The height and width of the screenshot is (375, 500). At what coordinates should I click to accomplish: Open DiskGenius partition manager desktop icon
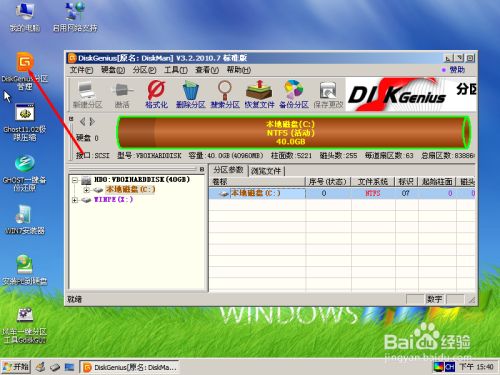click(x=25, y=71)
